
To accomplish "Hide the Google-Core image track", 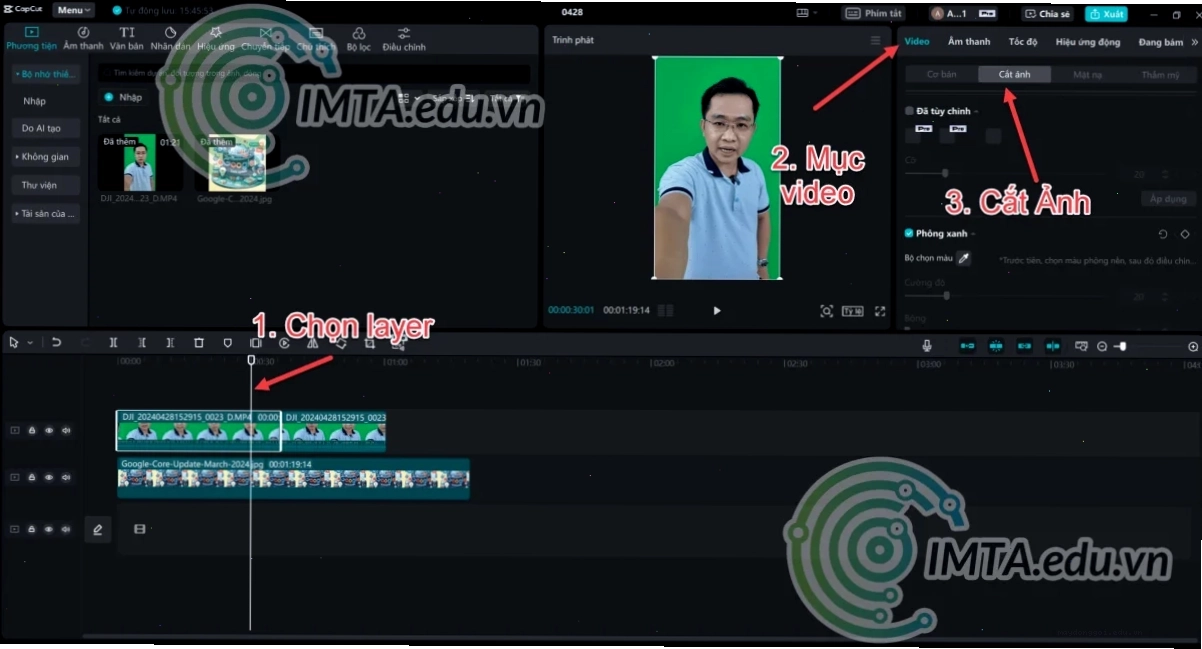I will click(49, 478).
